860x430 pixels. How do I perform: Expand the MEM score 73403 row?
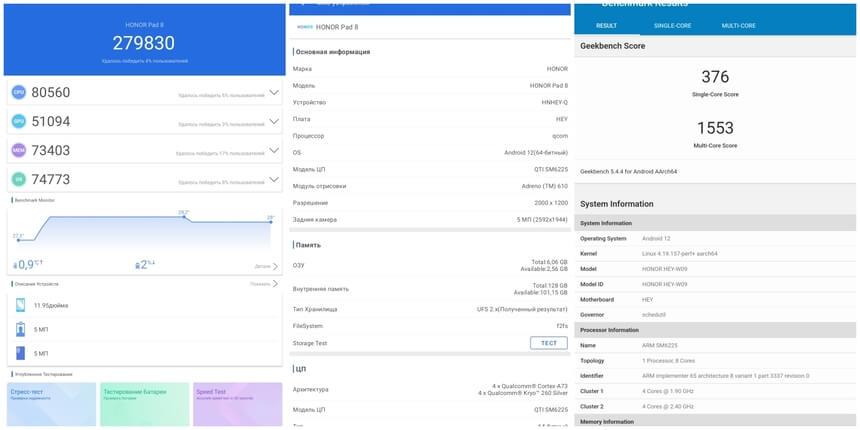click(x=274, y=150)
